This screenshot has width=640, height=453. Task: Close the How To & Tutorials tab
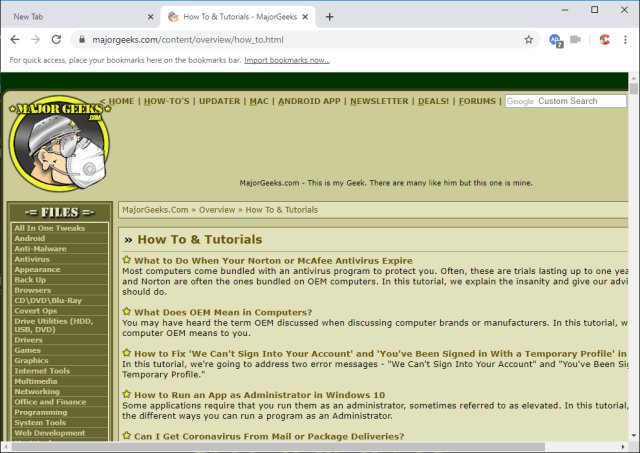pyautogui.click(x=305, y=17)
